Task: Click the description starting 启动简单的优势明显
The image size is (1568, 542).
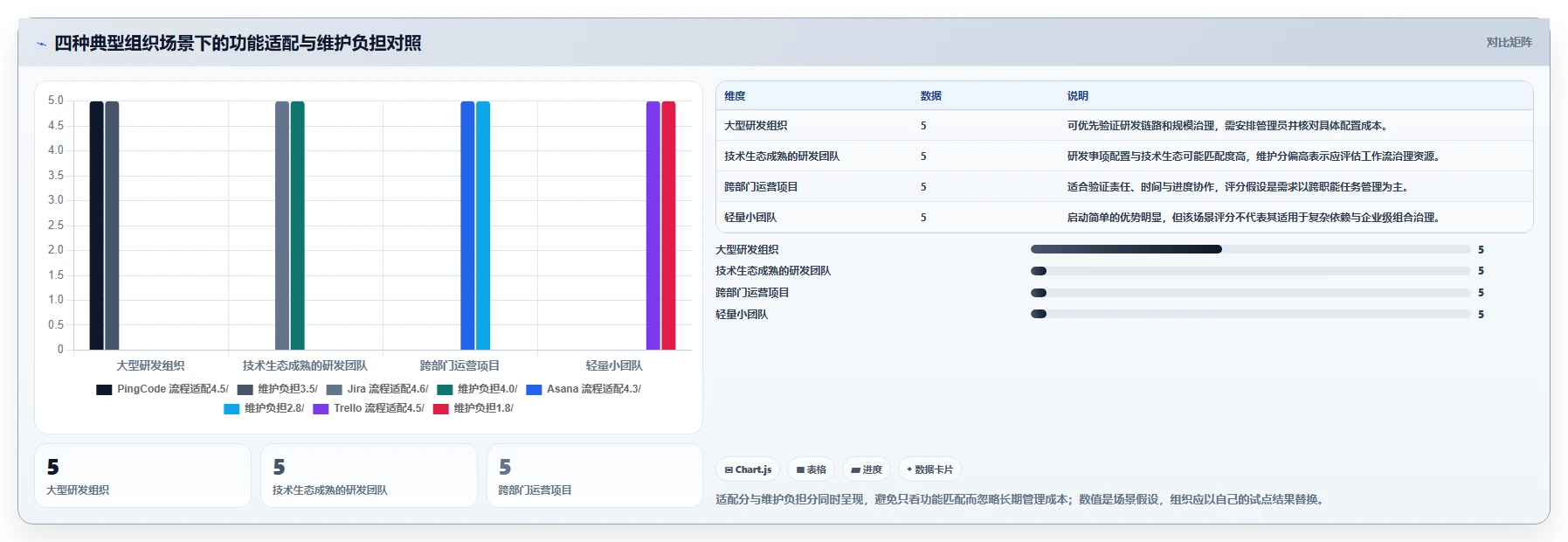Action: pyautogui.click(x=1255, y=218)
